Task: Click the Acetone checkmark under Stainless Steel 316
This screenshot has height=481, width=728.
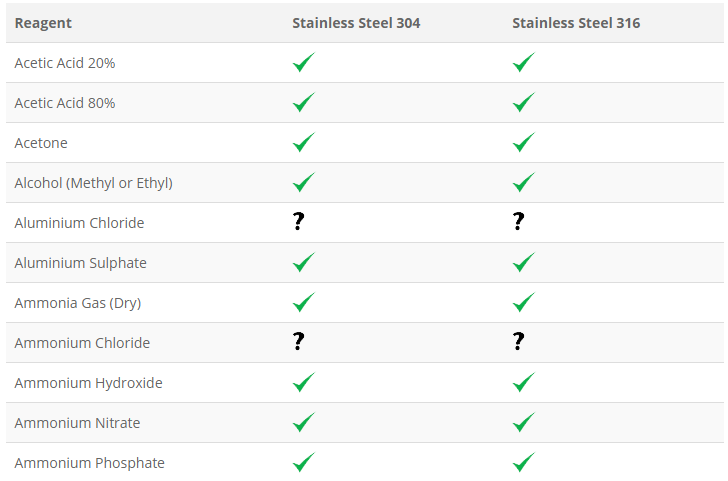Action: [524, 142]
